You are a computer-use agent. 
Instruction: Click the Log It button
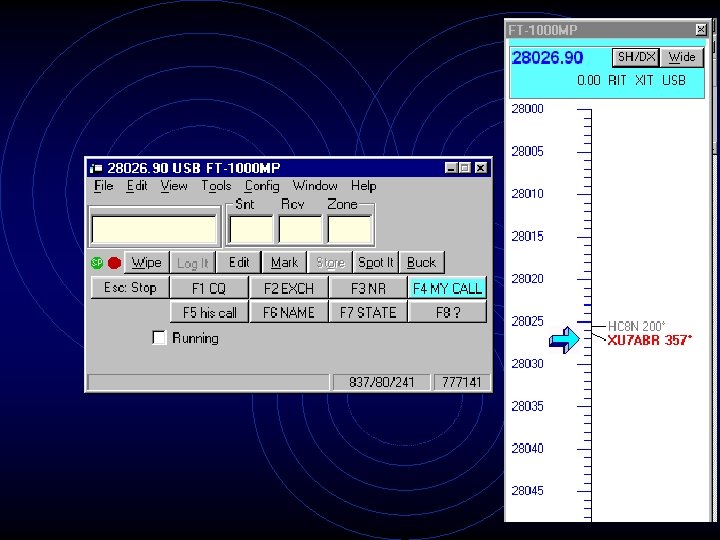pos(192,263)
